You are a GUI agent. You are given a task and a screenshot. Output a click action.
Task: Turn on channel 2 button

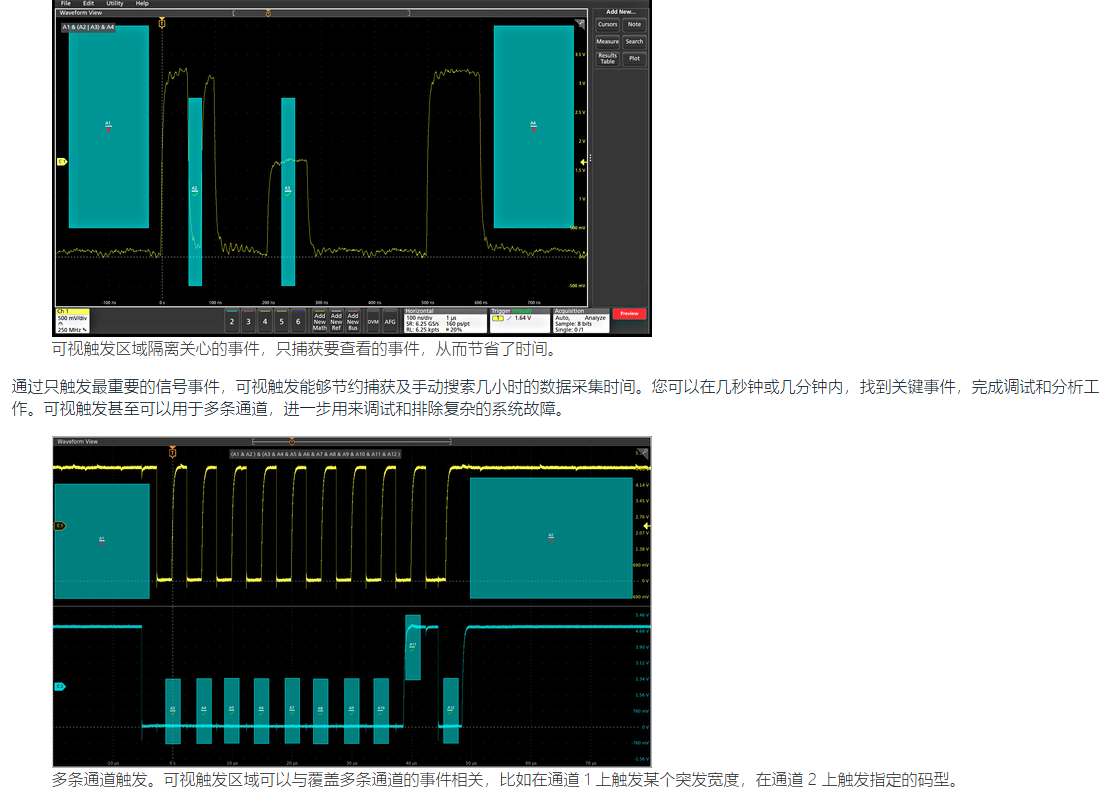[x=232, y=321]
